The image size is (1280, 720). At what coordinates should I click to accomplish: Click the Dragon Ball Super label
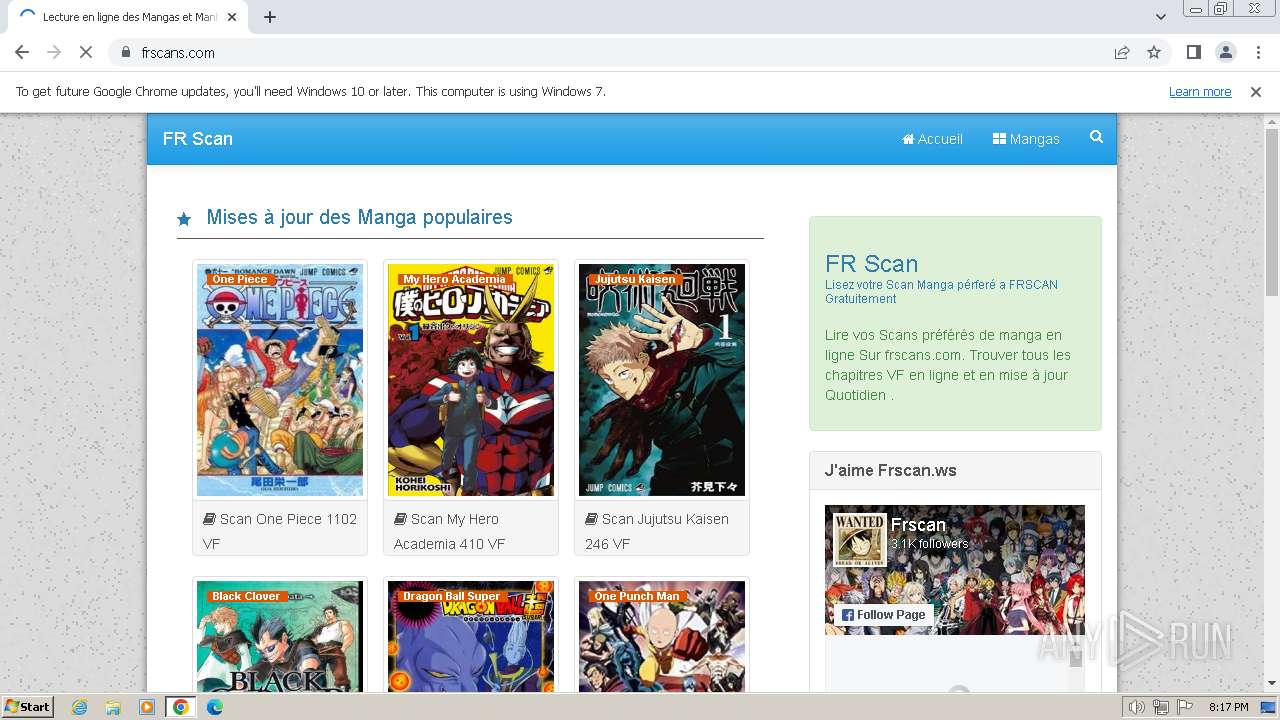point(451,597)
